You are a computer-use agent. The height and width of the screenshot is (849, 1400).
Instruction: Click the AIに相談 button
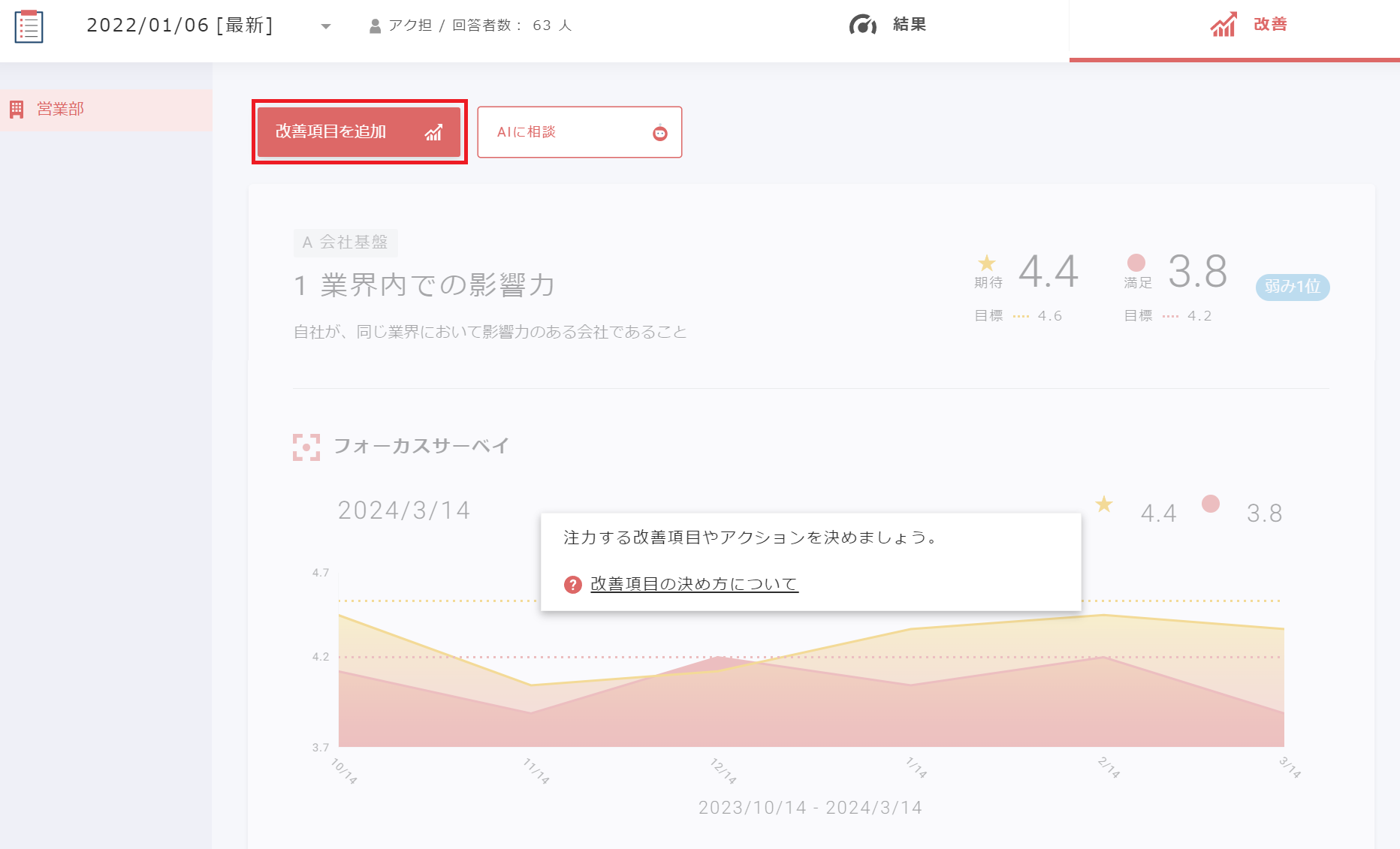[579, 132]
